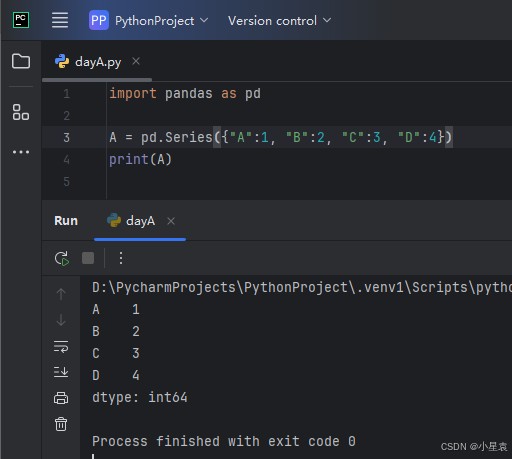Open more run options vertical dots
This screenshot has width=512, height=459.
point(121,258)
